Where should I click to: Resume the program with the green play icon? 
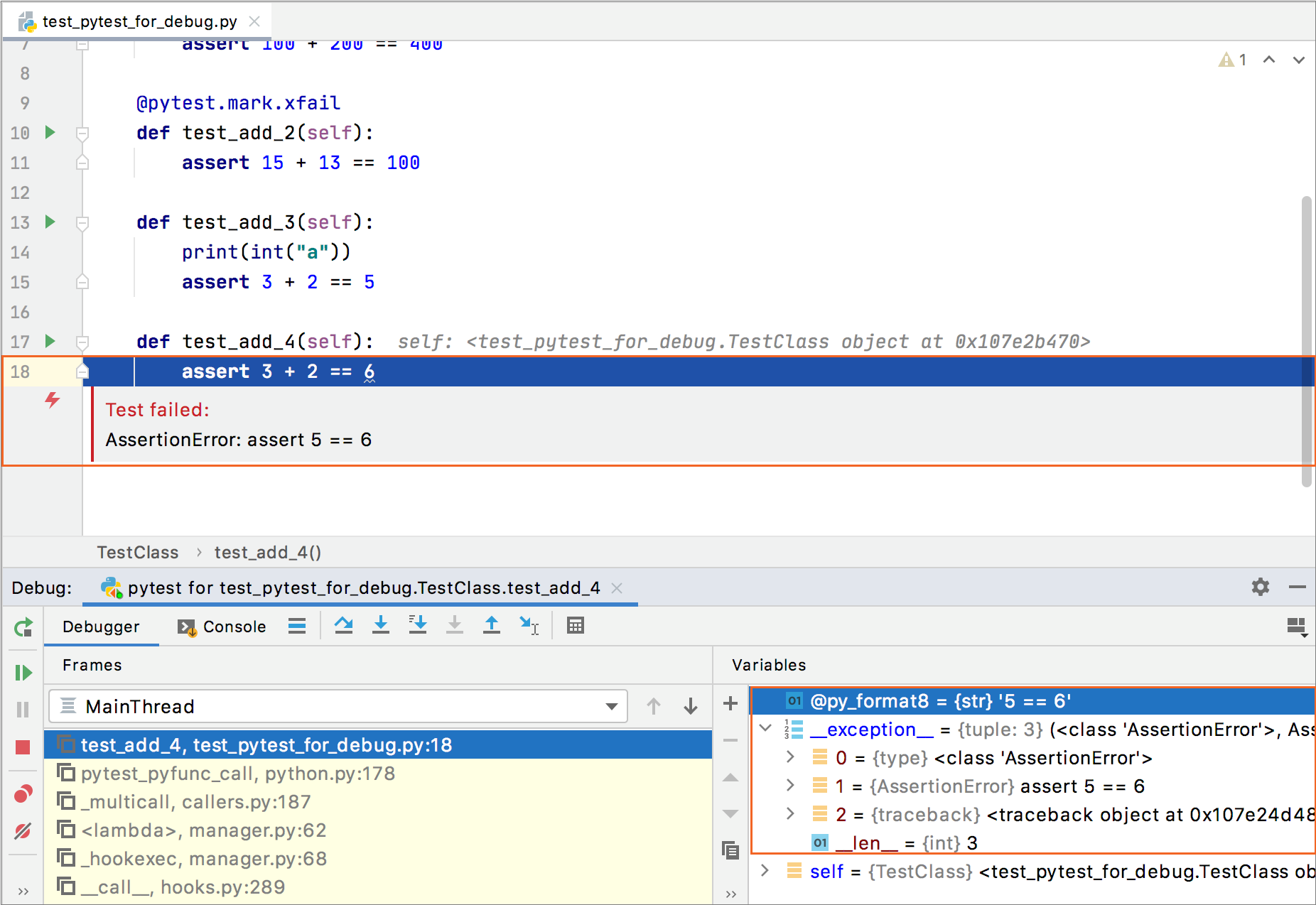tap(23, 672)
